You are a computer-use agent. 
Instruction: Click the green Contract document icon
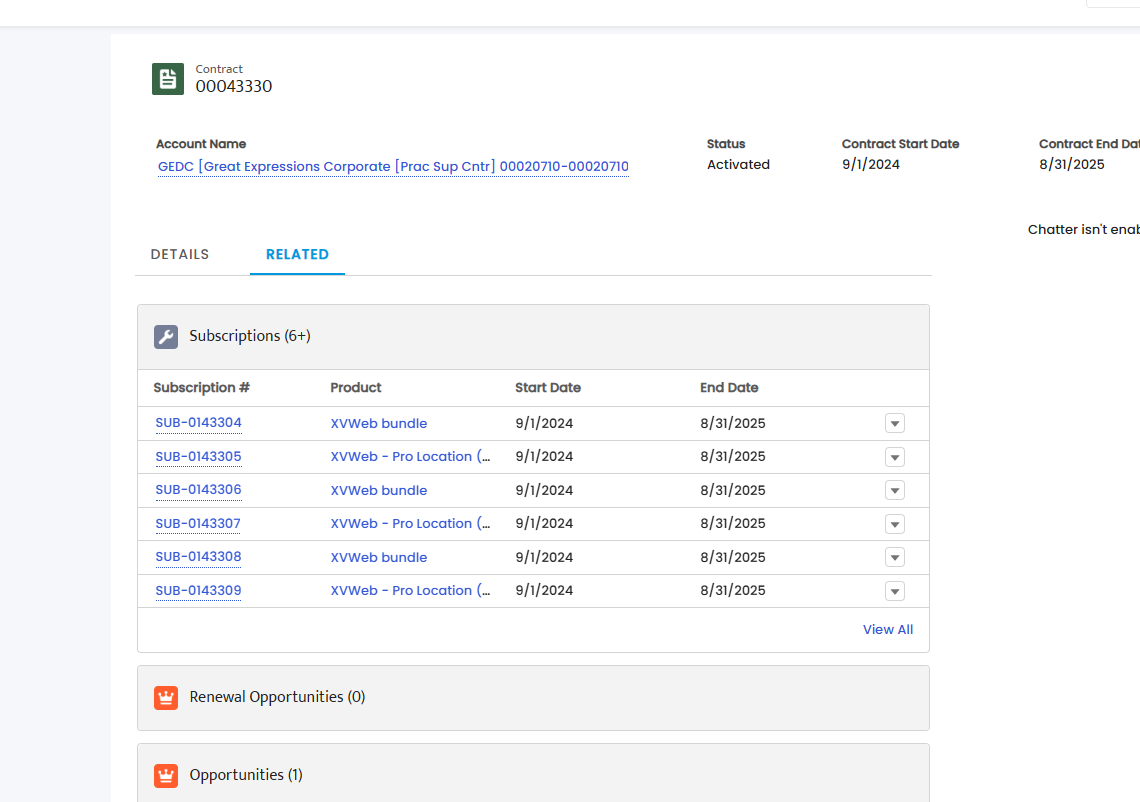point(167,79)
